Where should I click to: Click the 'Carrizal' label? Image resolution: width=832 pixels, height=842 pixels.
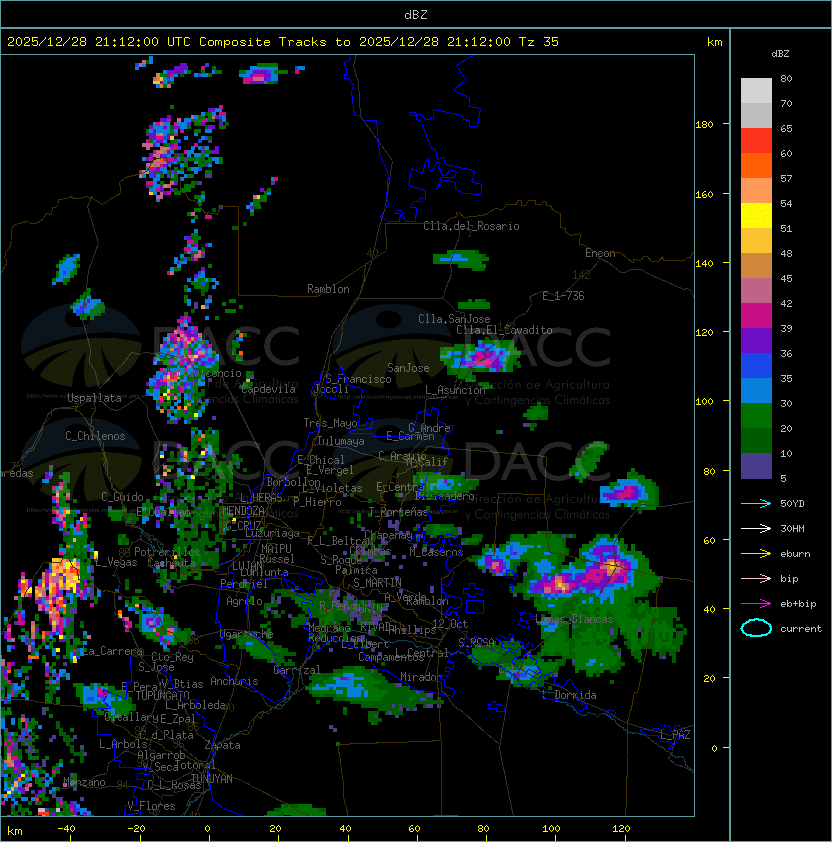pos(296,670)
